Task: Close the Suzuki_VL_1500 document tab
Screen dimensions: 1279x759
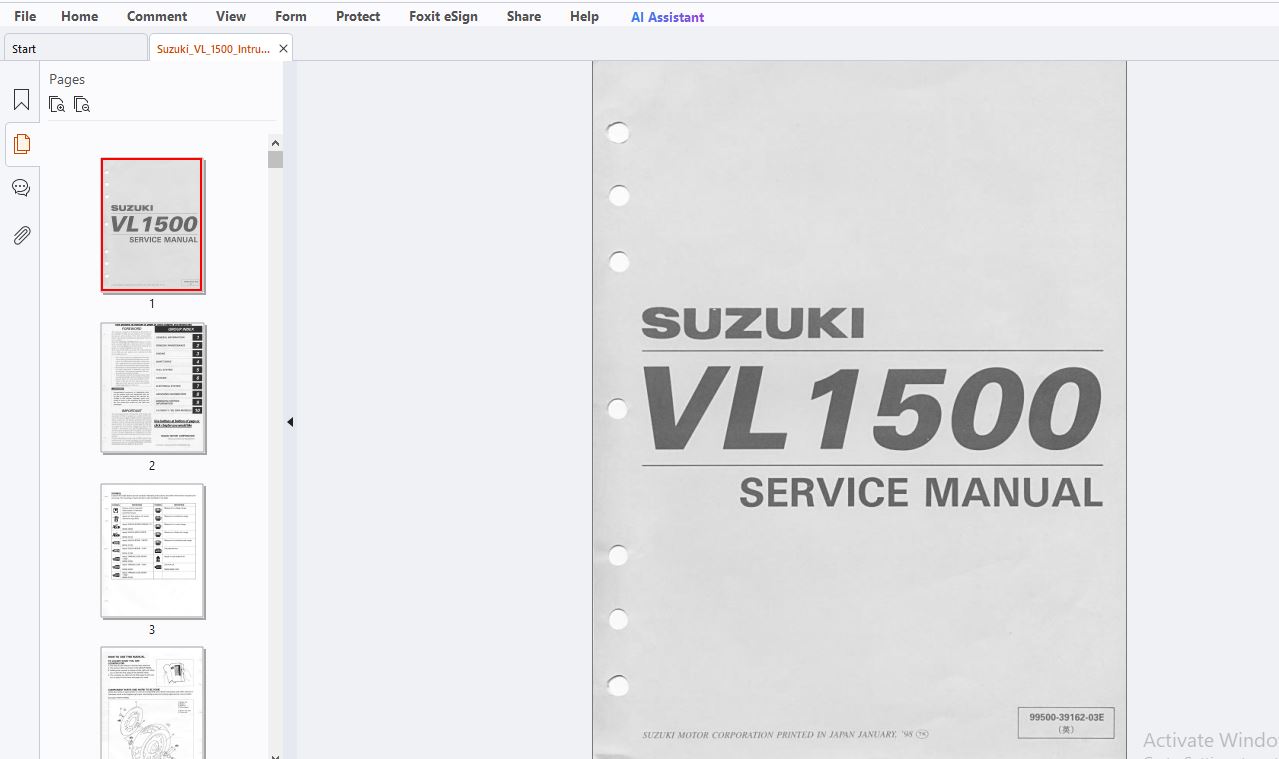Action: (283, 48)
